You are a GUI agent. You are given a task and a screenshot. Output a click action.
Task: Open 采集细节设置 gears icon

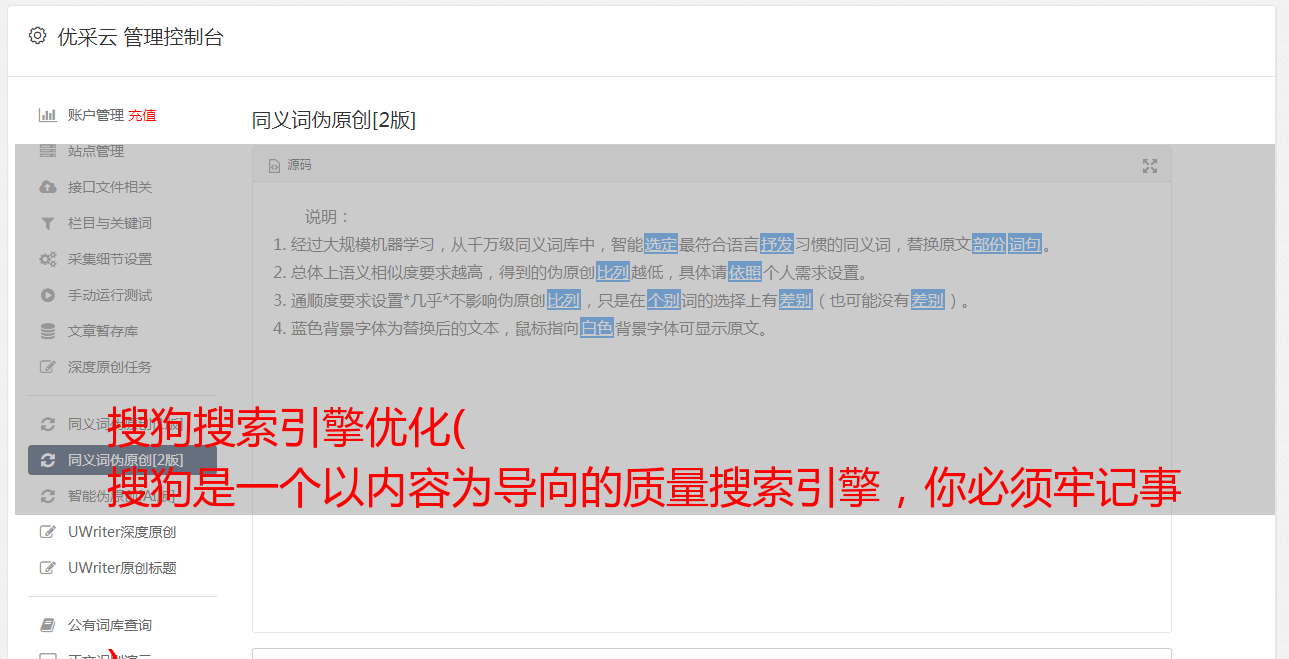(x=47, y=259)
